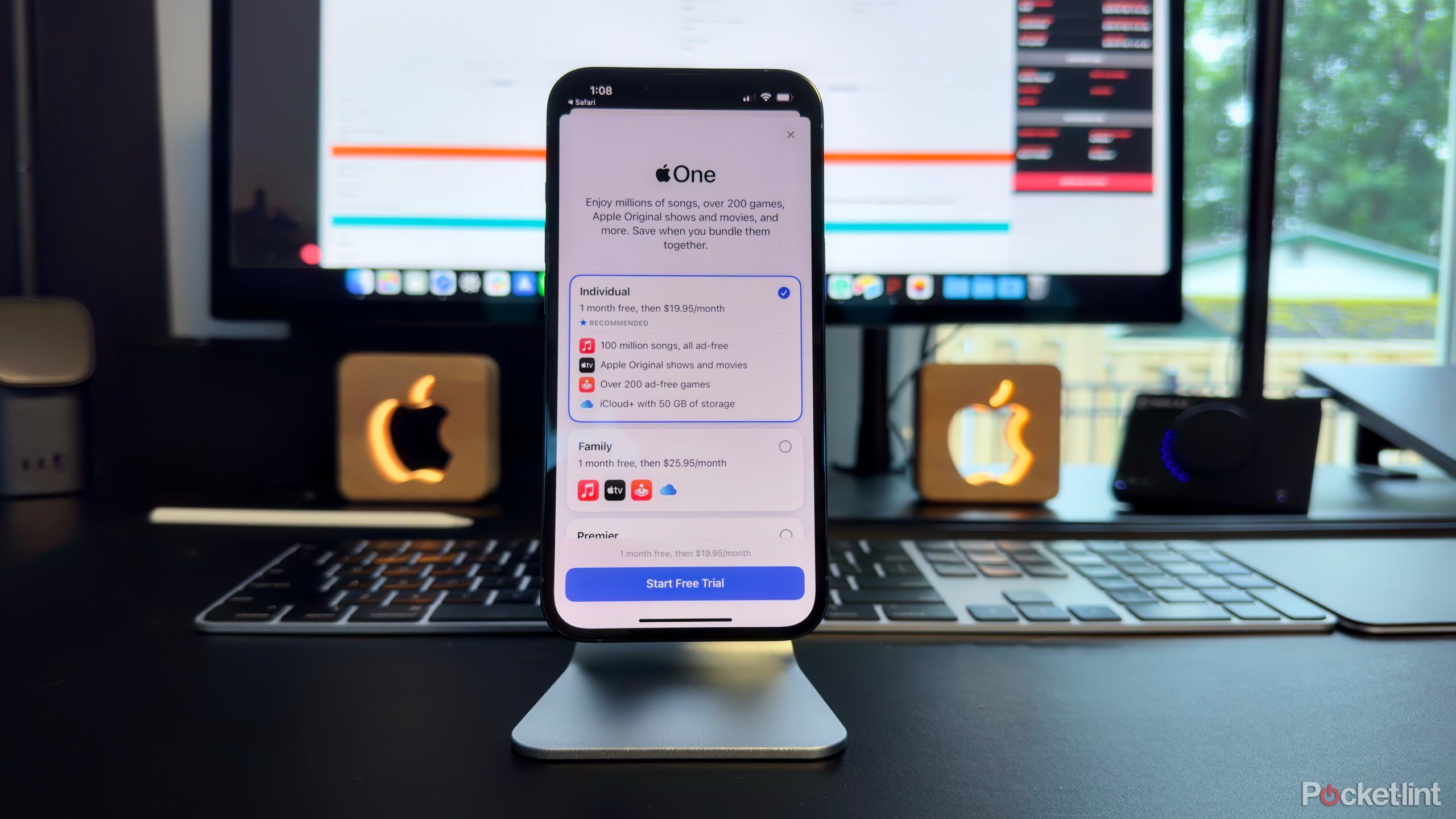
Task: Click the Apple Music icon in Family plan
Action: (x=588, y=490)
